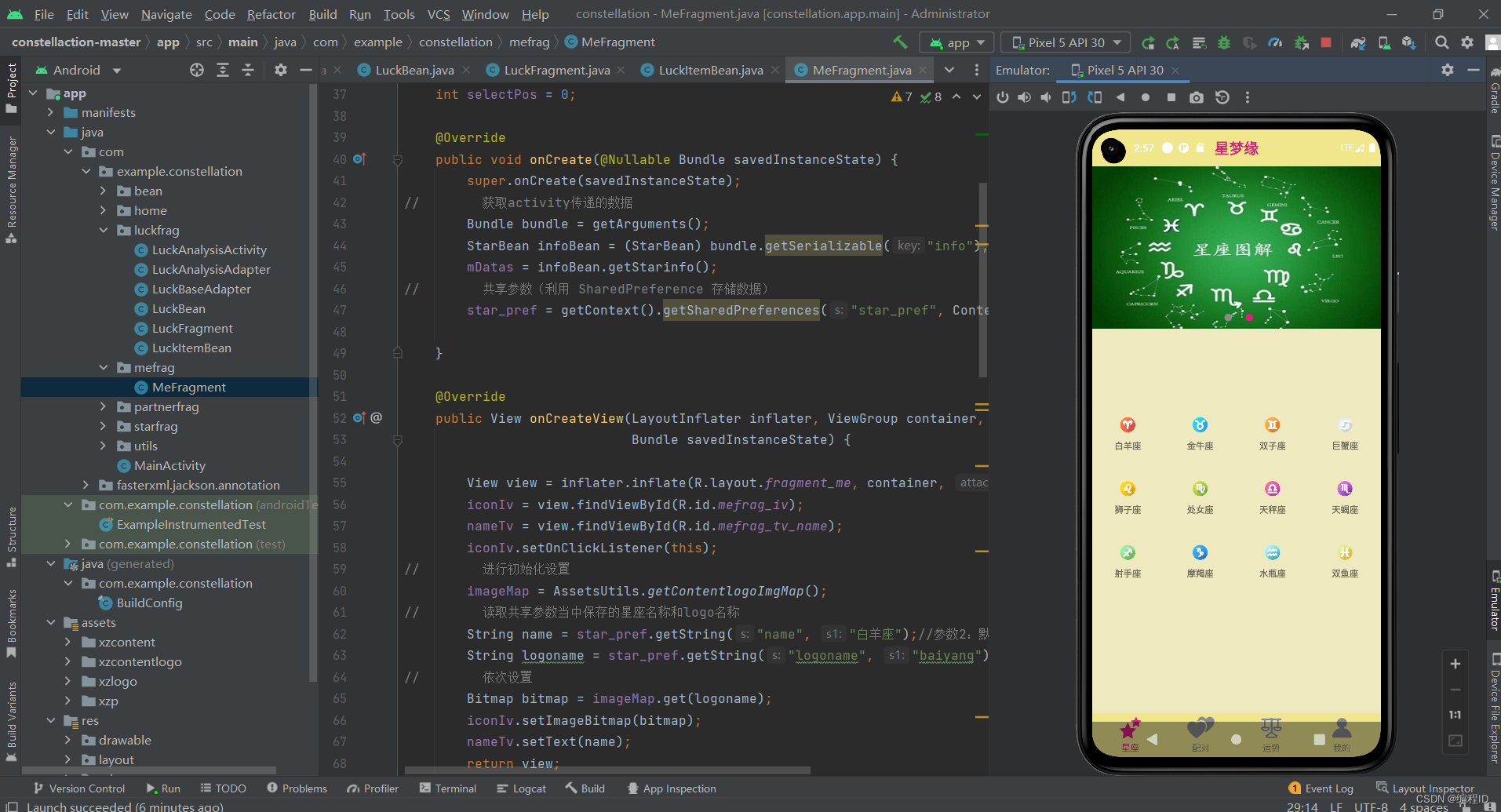Select the 星座 bottom navigation tab in emulator

tap(1130, 735)
